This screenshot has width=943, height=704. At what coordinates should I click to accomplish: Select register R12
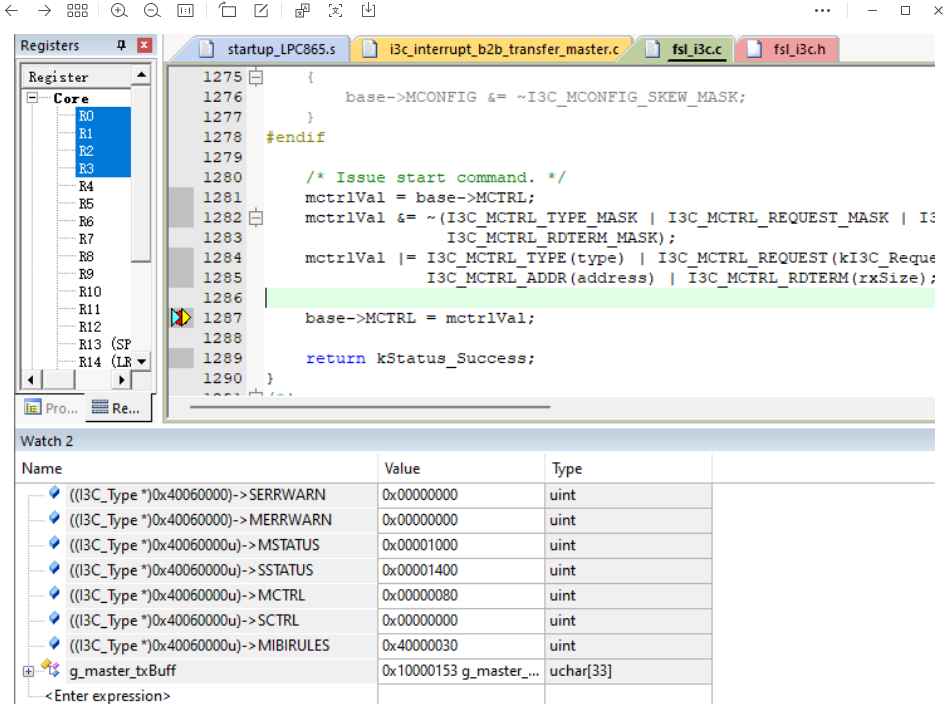point(90,326)
